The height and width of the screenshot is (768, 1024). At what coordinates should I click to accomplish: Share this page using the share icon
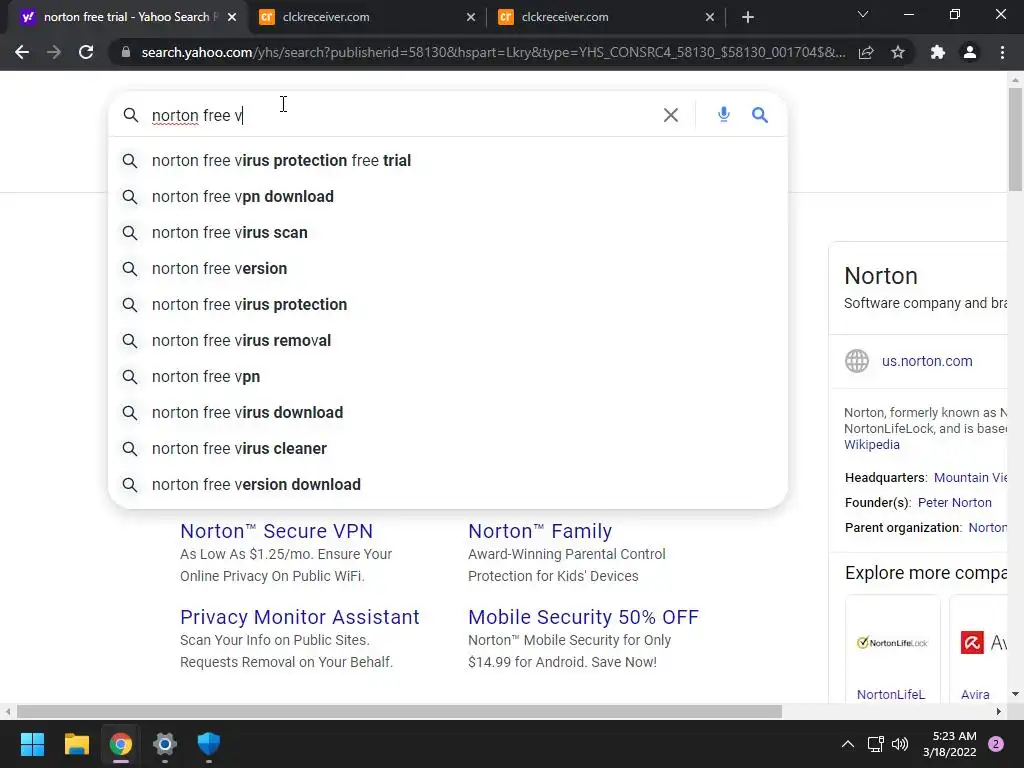click(x=866, y=52)
